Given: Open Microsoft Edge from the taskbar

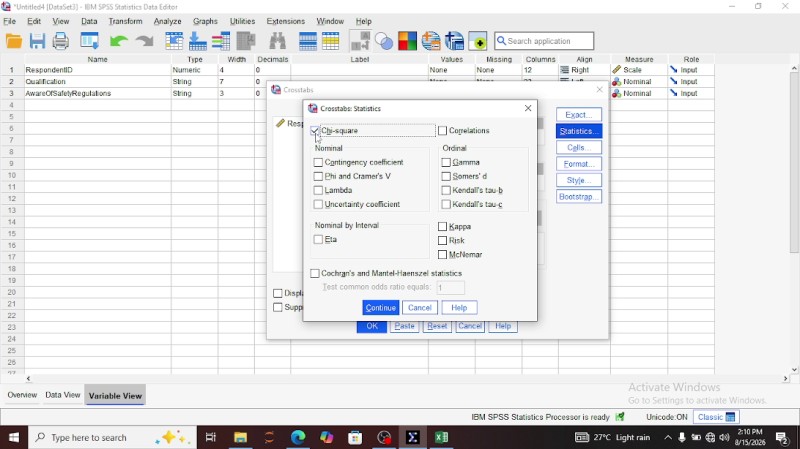Looking at the screenshot, I should point(298,437).
